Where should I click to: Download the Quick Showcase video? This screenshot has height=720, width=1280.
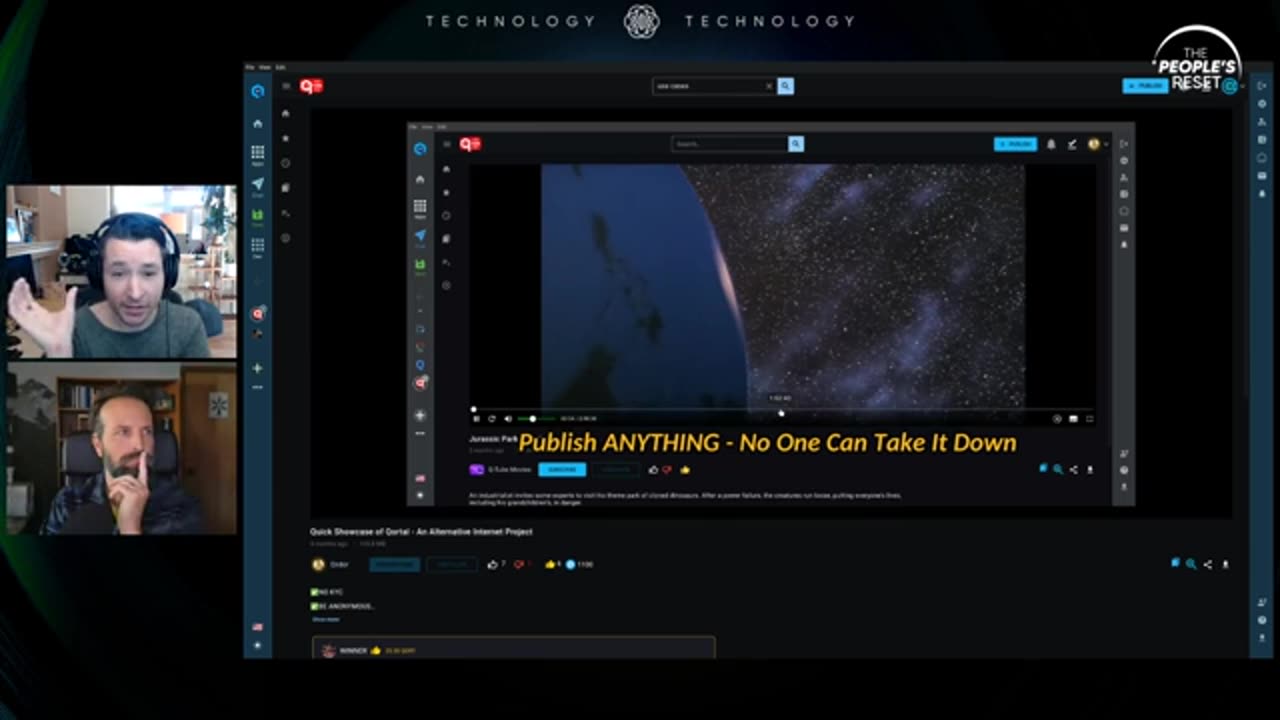click(x=1225, y=564)
